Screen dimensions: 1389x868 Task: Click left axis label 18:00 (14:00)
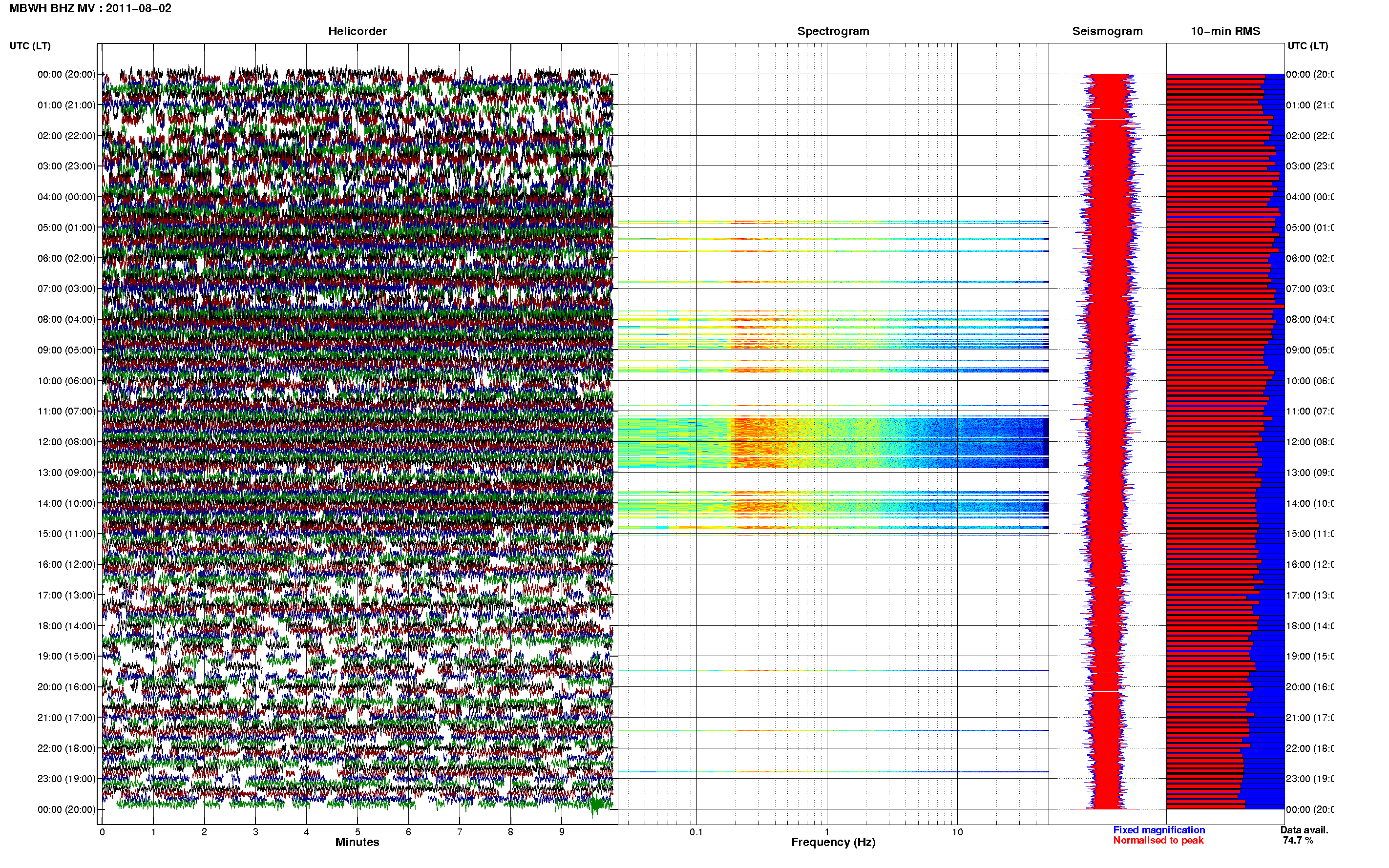click(x=66, y=626)
